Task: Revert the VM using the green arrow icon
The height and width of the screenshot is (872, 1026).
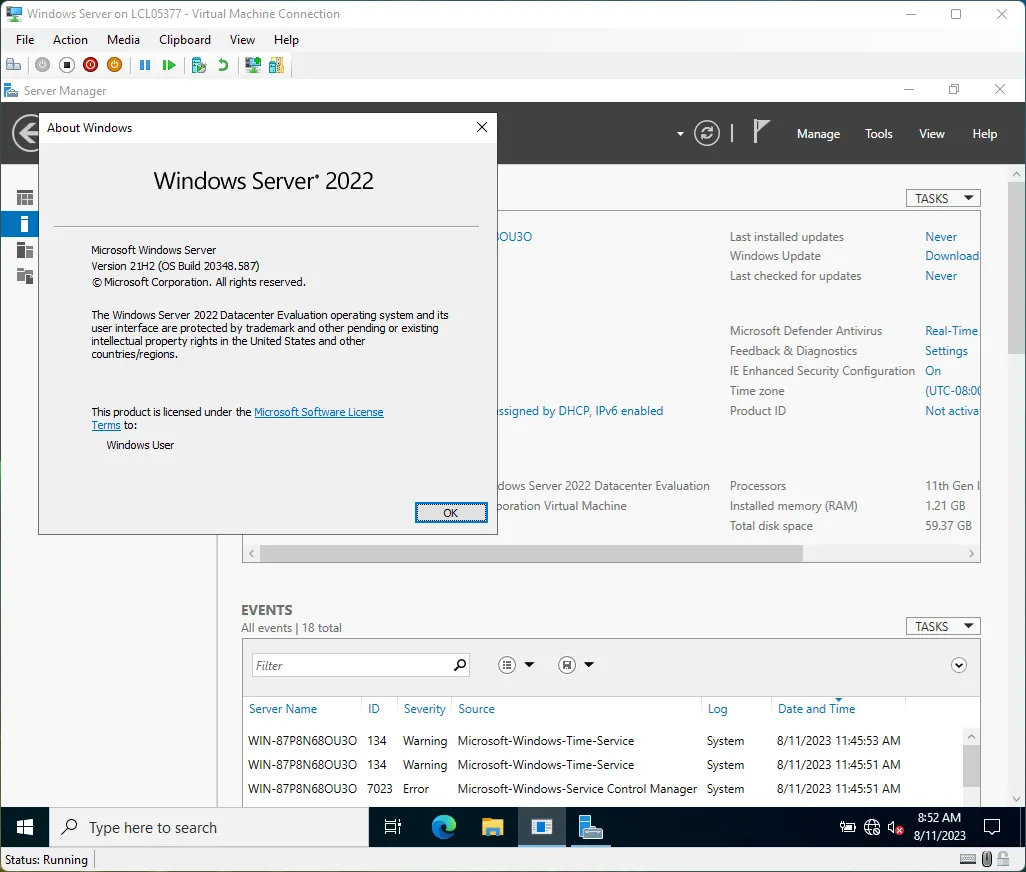Action: tap(220, 64)
